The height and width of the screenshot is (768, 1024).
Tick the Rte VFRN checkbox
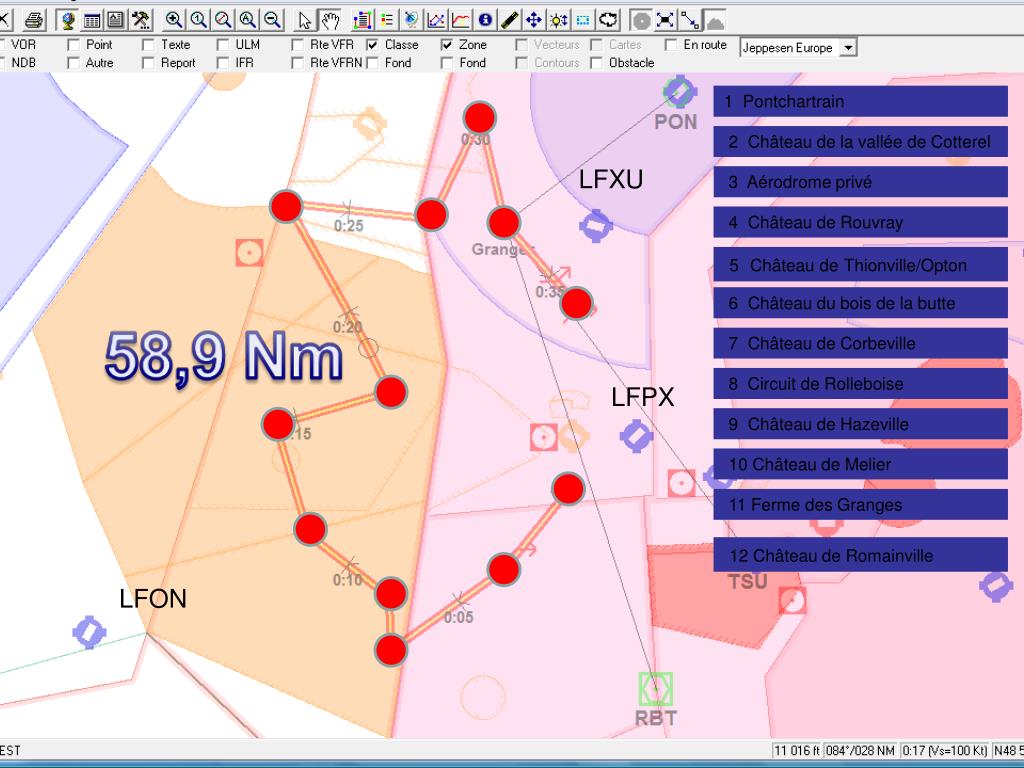click(297, 63)
